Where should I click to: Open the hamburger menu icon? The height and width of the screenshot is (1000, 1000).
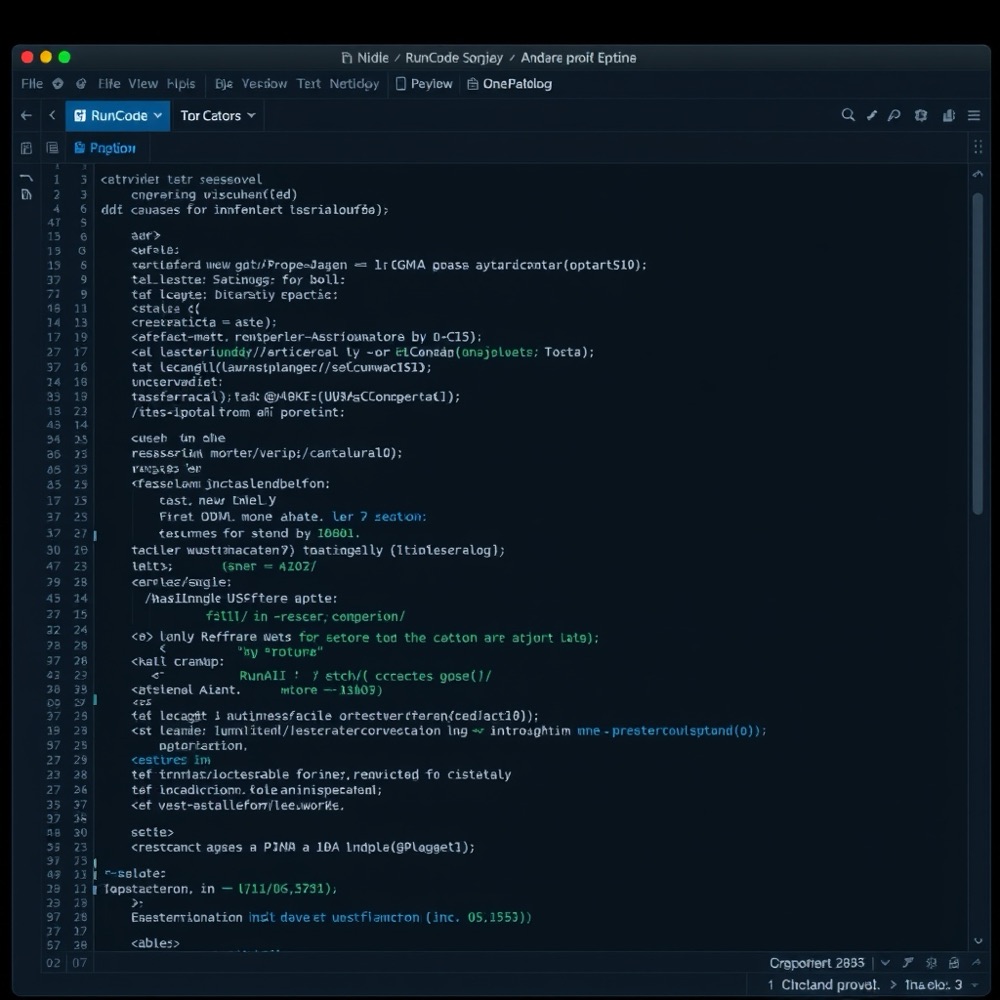974,115
